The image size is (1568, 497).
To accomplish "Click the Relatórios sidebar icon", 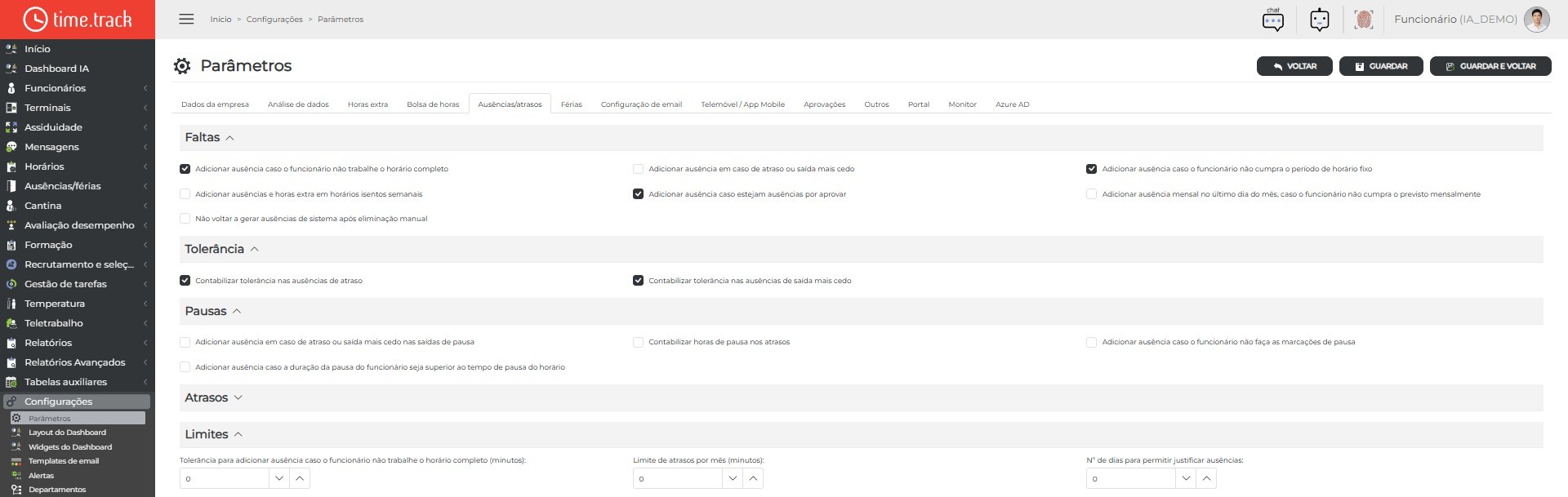I will 11,343.
